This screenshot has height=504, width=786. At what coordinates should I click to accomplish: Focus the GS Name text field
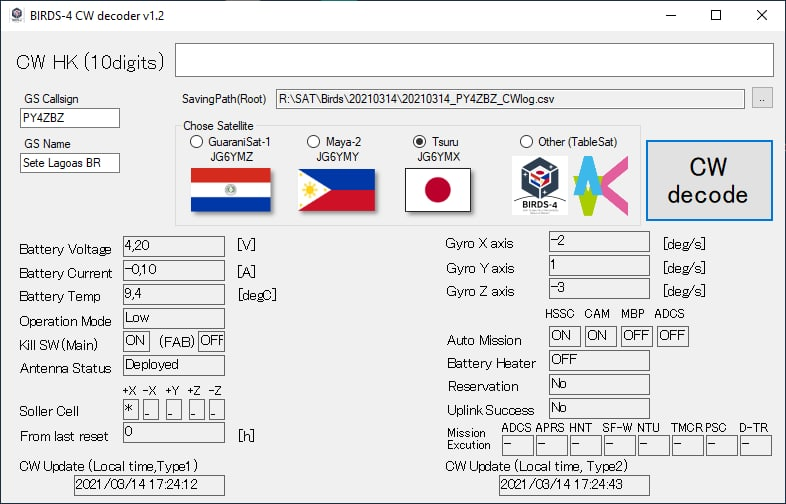pos(69,163)
